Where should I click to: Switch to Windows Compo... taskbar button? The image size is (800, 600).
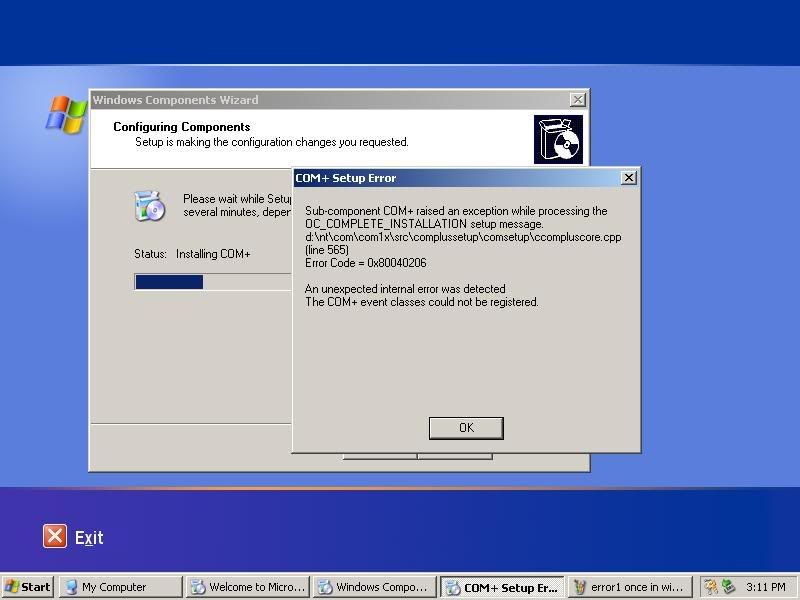(x=374, y=587)
